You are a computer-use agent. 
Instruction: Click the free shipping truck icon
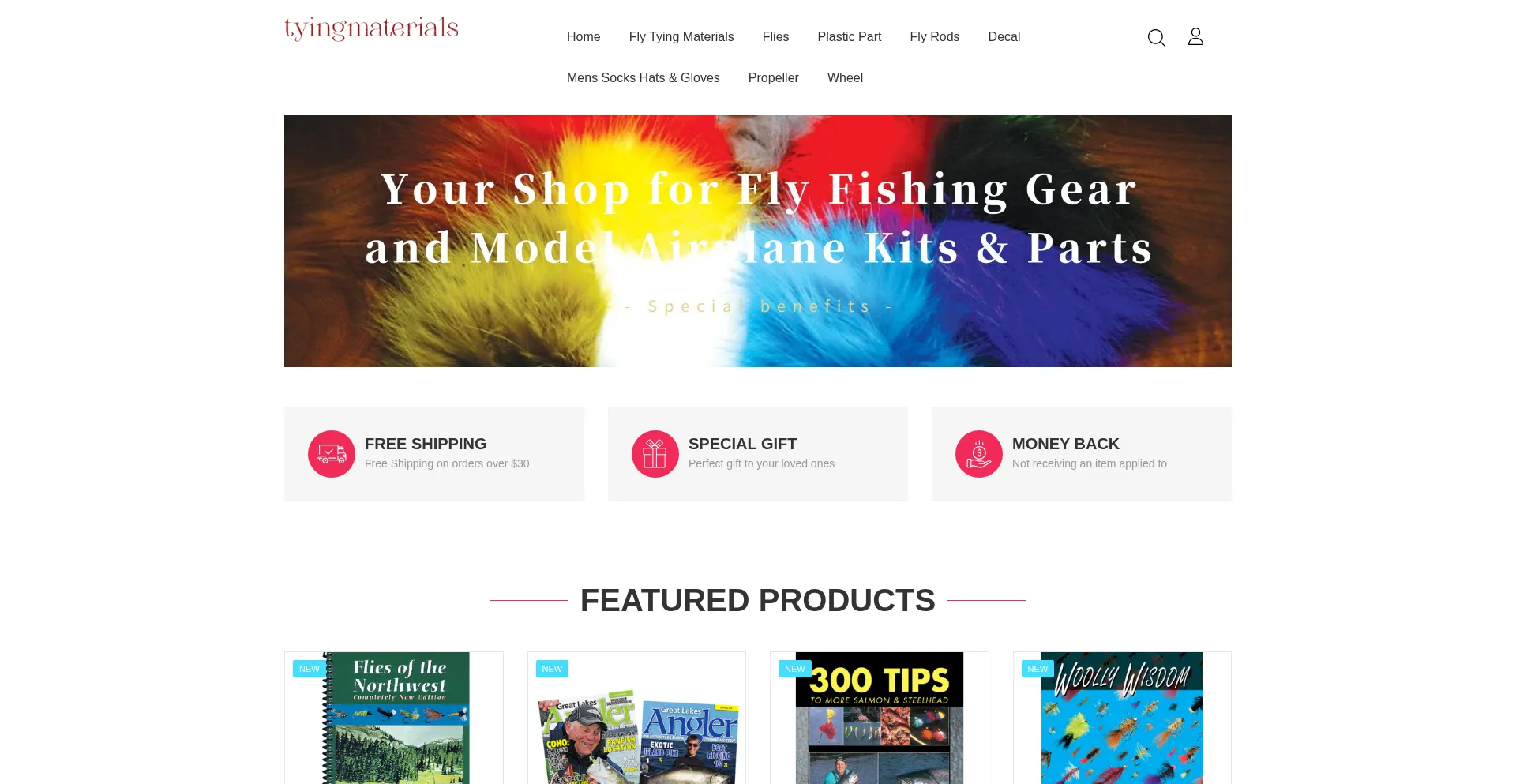click(x=332, y=454)
